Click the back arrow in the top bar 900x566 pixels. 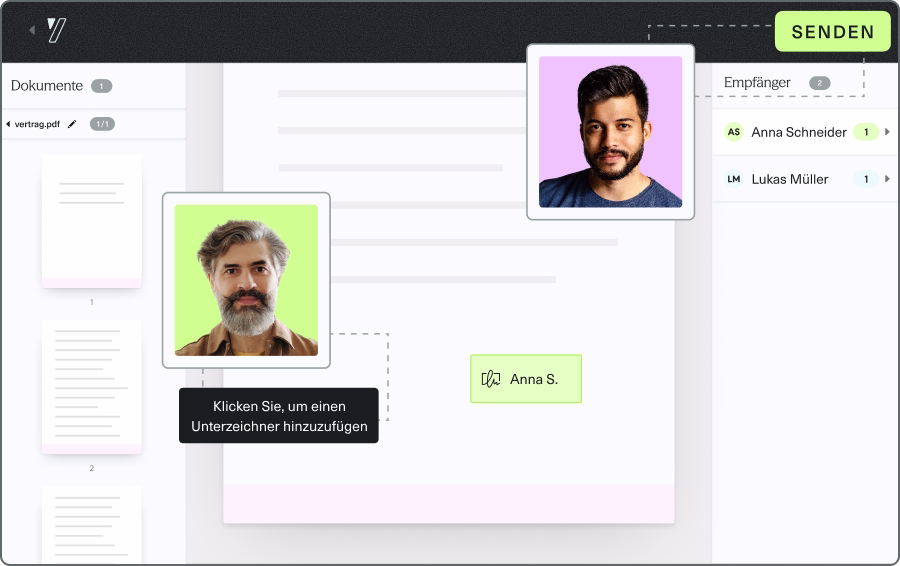(x=32, y=30)
